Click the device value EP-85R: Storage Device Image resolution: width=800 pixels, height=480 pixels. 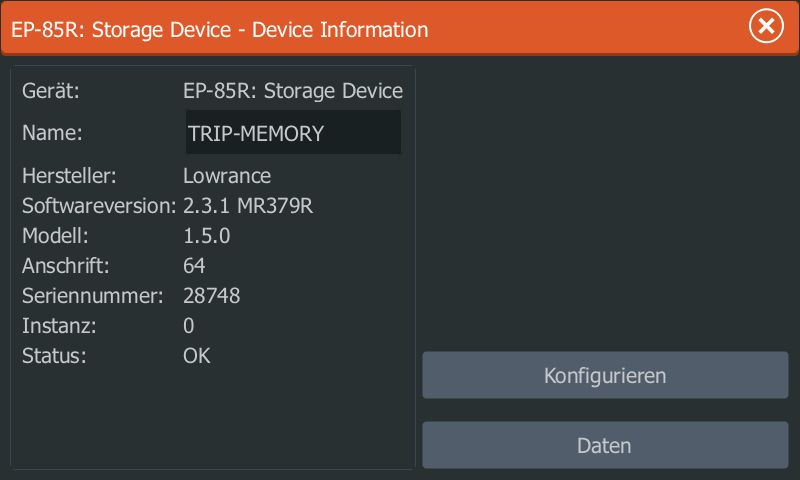coord(292,91)
